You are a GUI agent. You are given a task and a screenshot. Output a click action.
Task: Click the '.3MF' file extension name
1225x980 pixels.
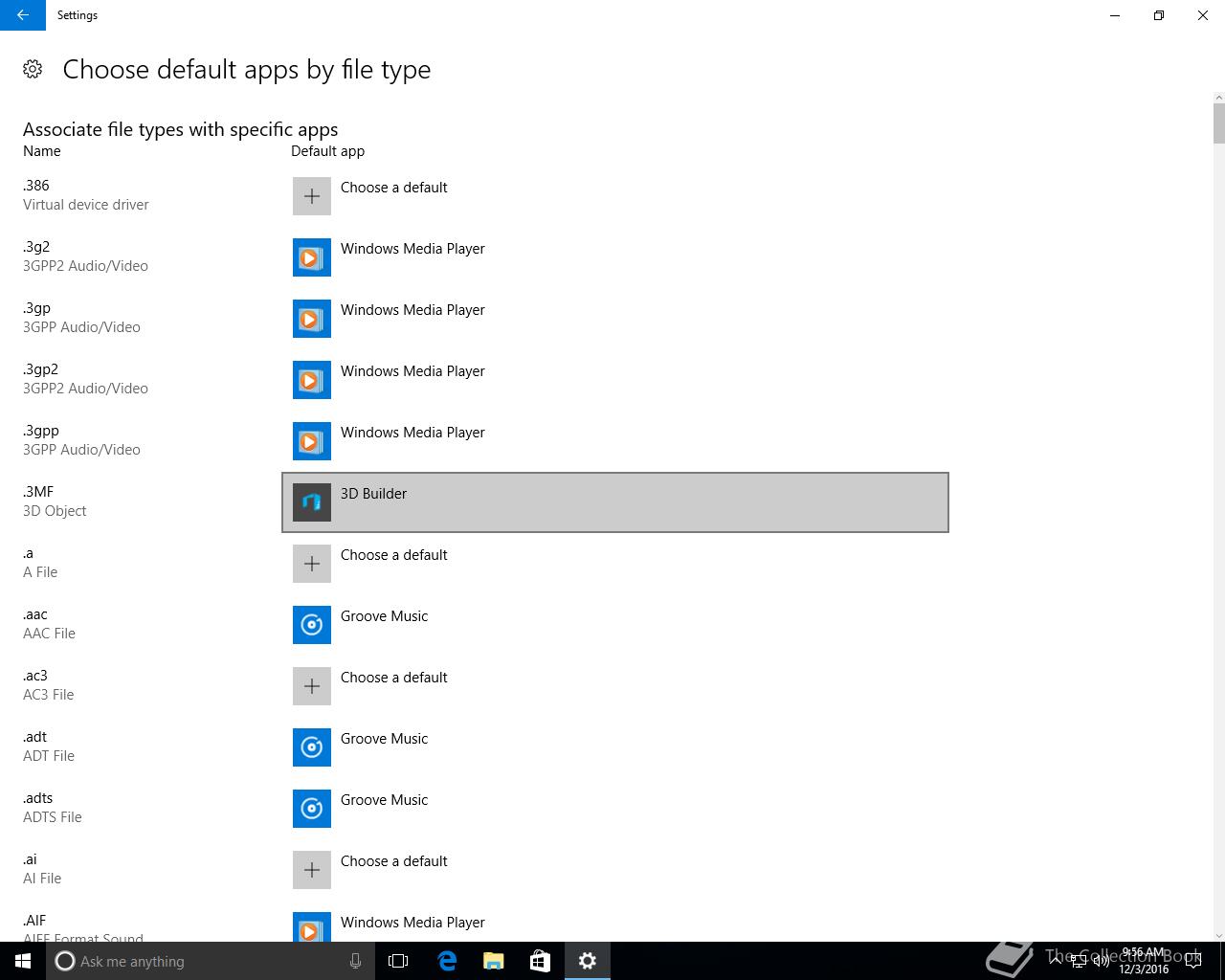coord(38,492)
